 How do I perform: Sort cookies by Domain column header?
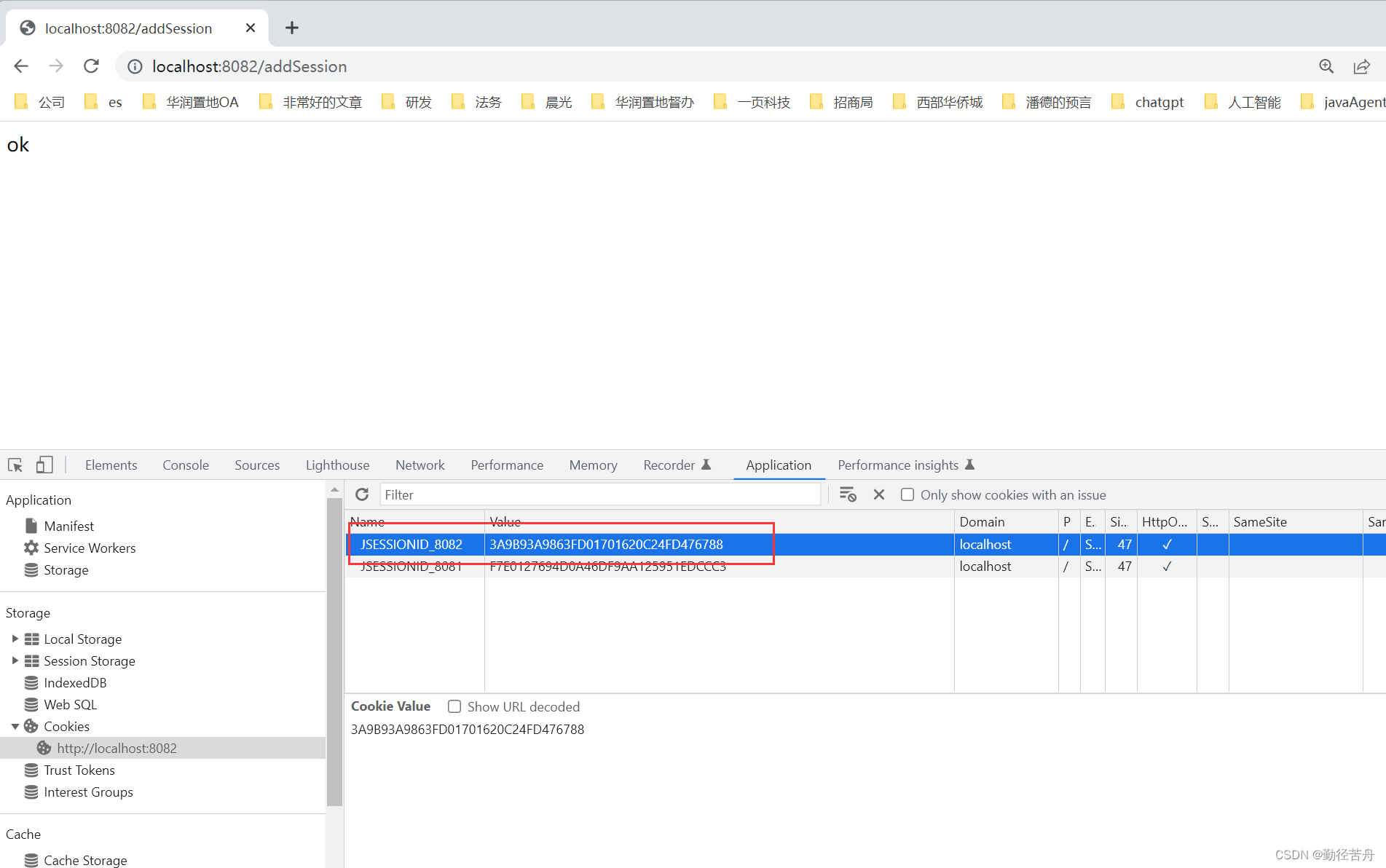pyautogui.click(x=1006, y=521)
